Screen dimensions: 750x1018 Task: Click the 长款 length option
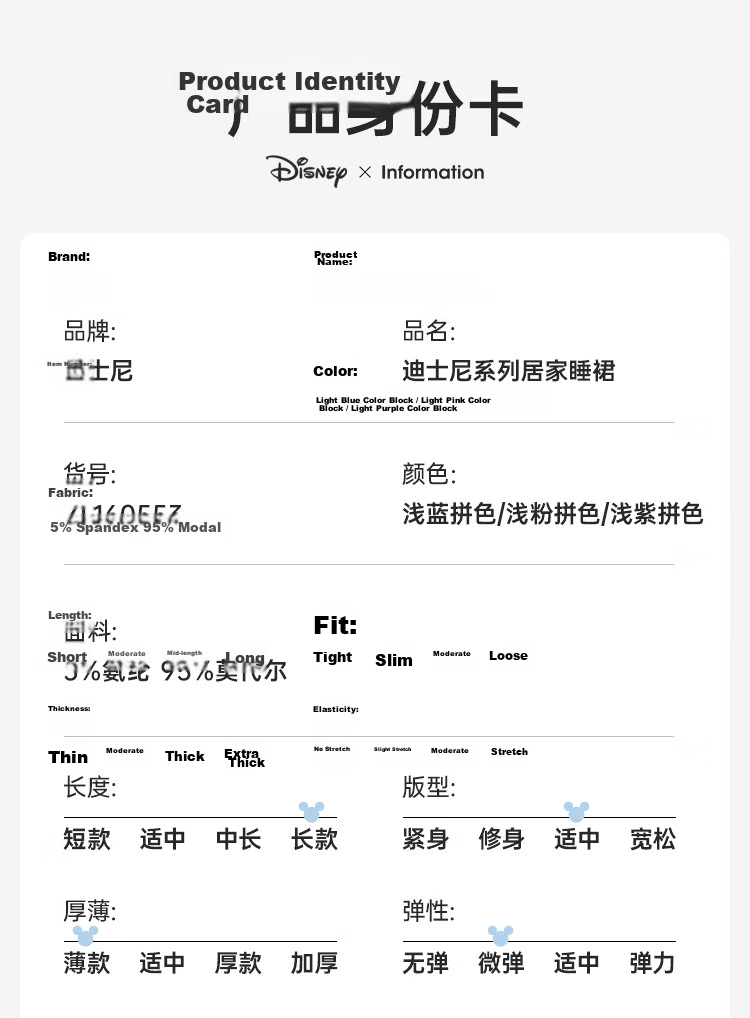pyautogui.click(x=314, y=839)
